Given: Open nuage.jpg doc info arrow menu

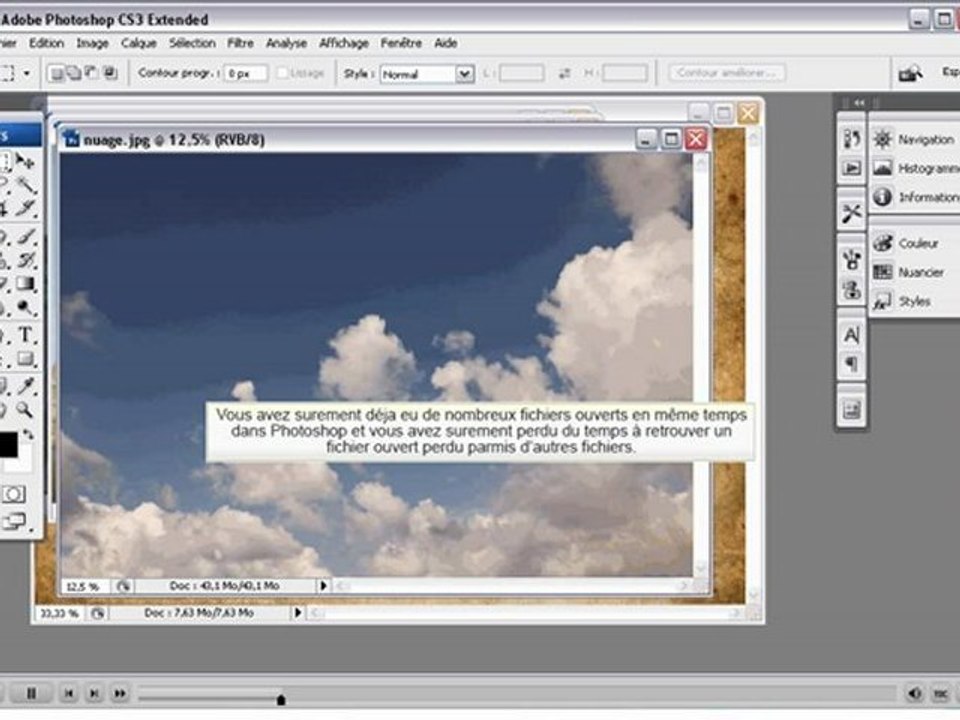Looking at the screenshot, I should click(323, 586).
